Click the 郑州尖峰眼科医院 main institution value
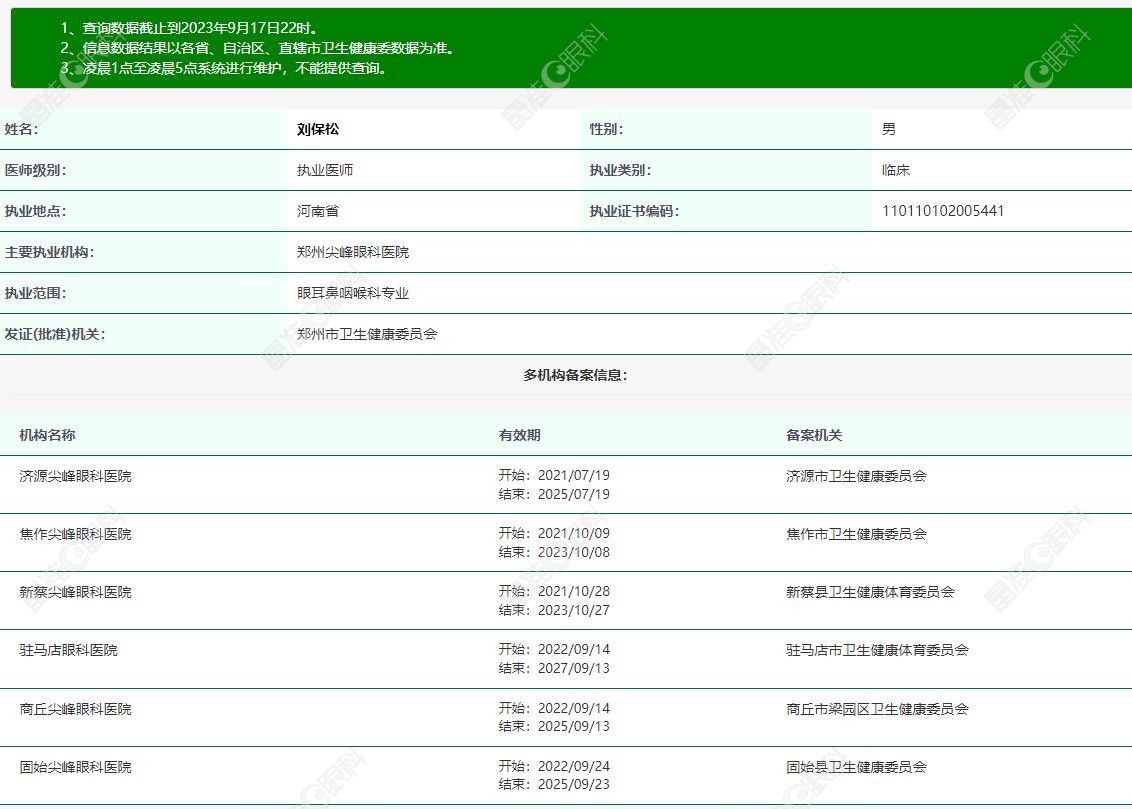Screen dimensions: 1132x809 [x=353, y=252]
